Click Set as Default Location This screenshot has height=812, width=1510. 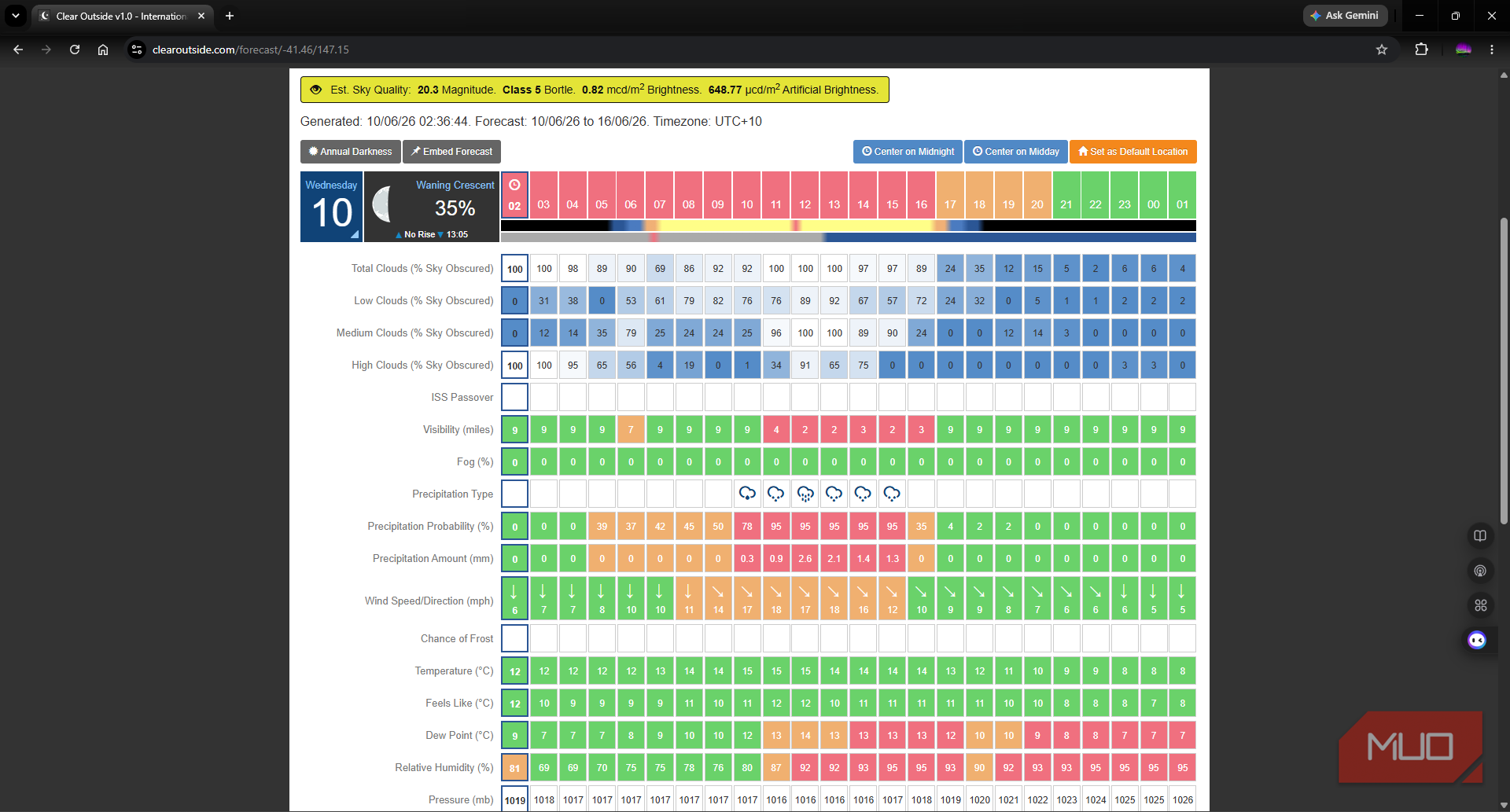pyautogui.click(x=1132, y=152)
